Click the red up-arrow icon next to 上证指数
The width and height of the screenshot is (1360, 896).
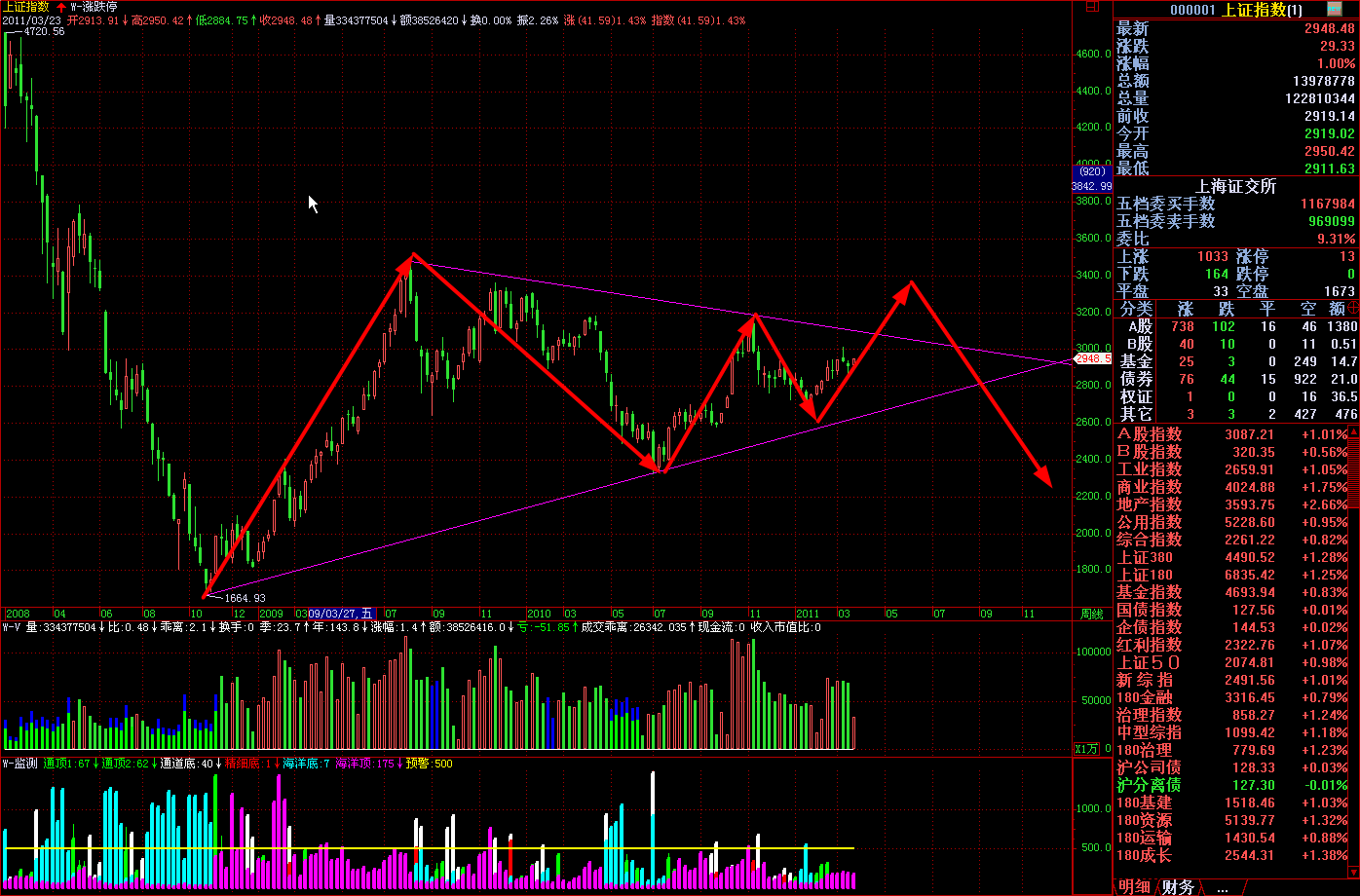(x=60, y=7)
